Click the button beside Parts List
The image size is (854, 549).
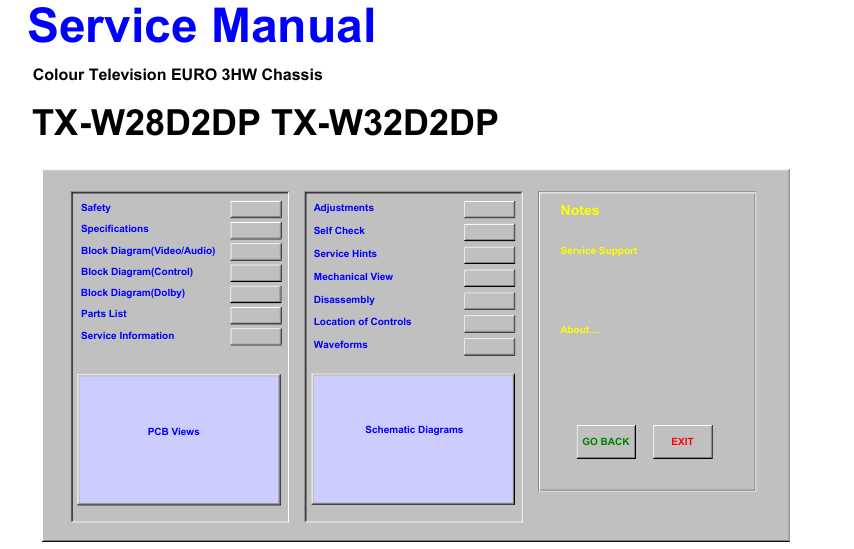255,315
